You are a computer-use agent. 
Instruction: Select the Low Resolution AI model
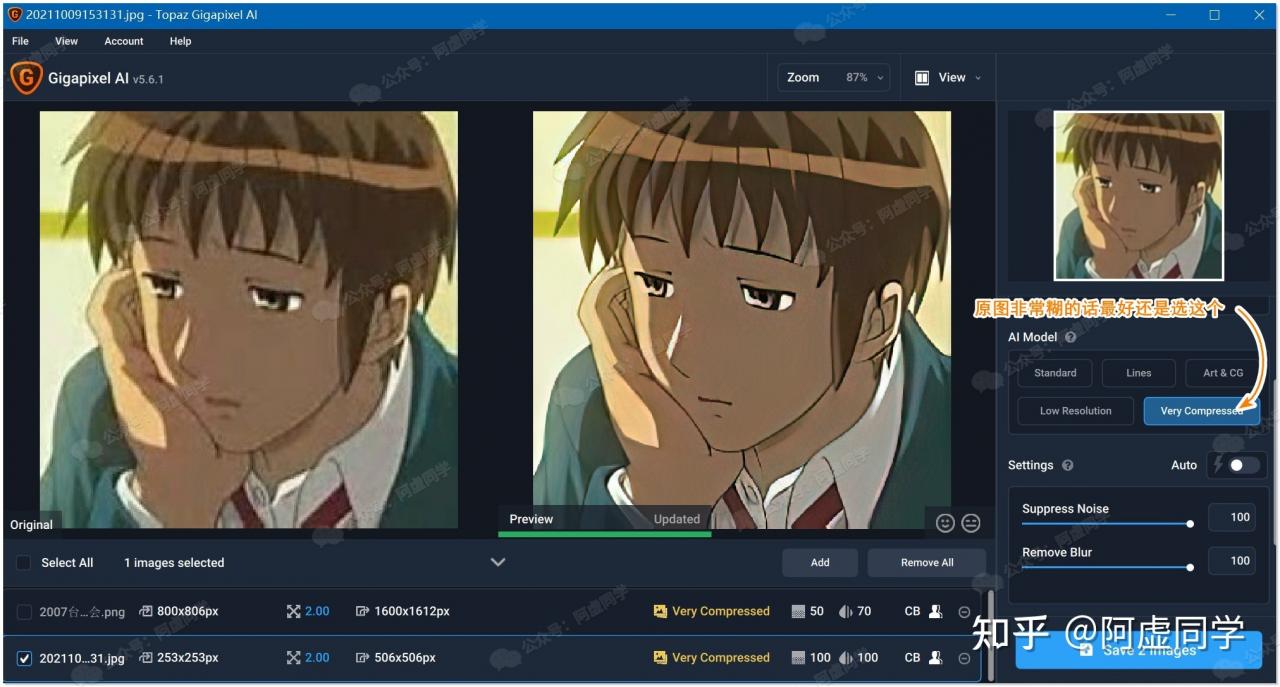point(1075,411)
